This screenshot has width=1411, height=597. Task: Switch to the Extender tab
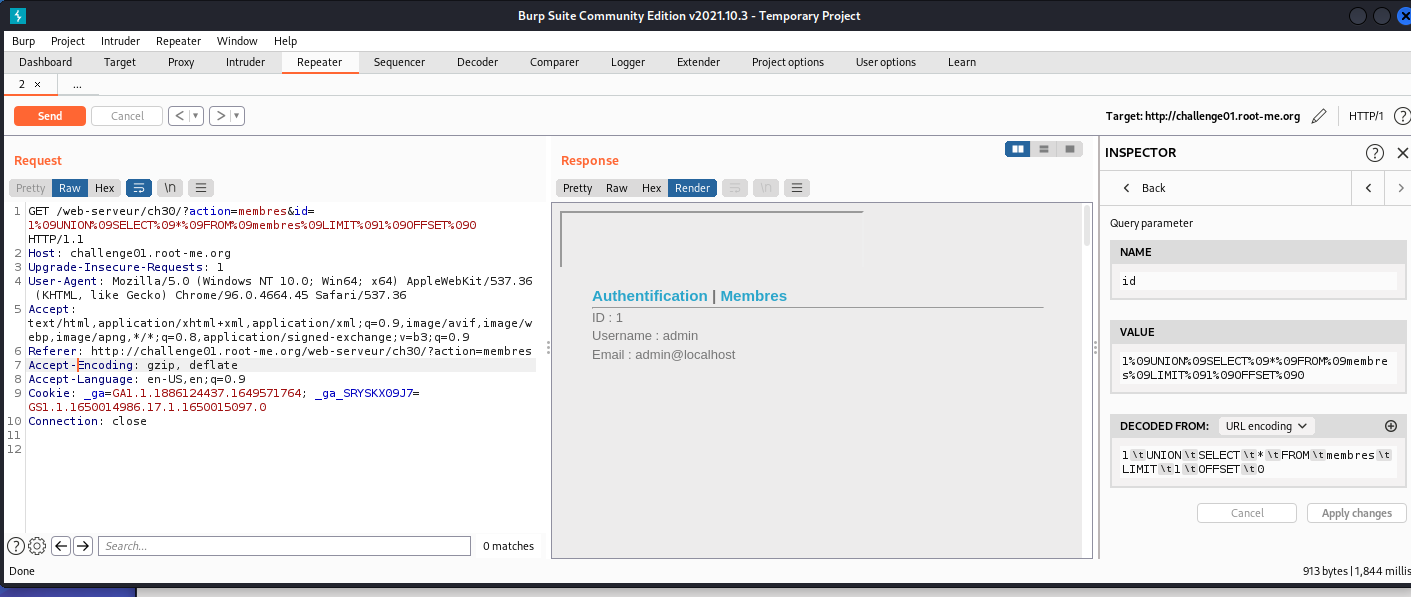pyautogui.click(x=698, y=62)
